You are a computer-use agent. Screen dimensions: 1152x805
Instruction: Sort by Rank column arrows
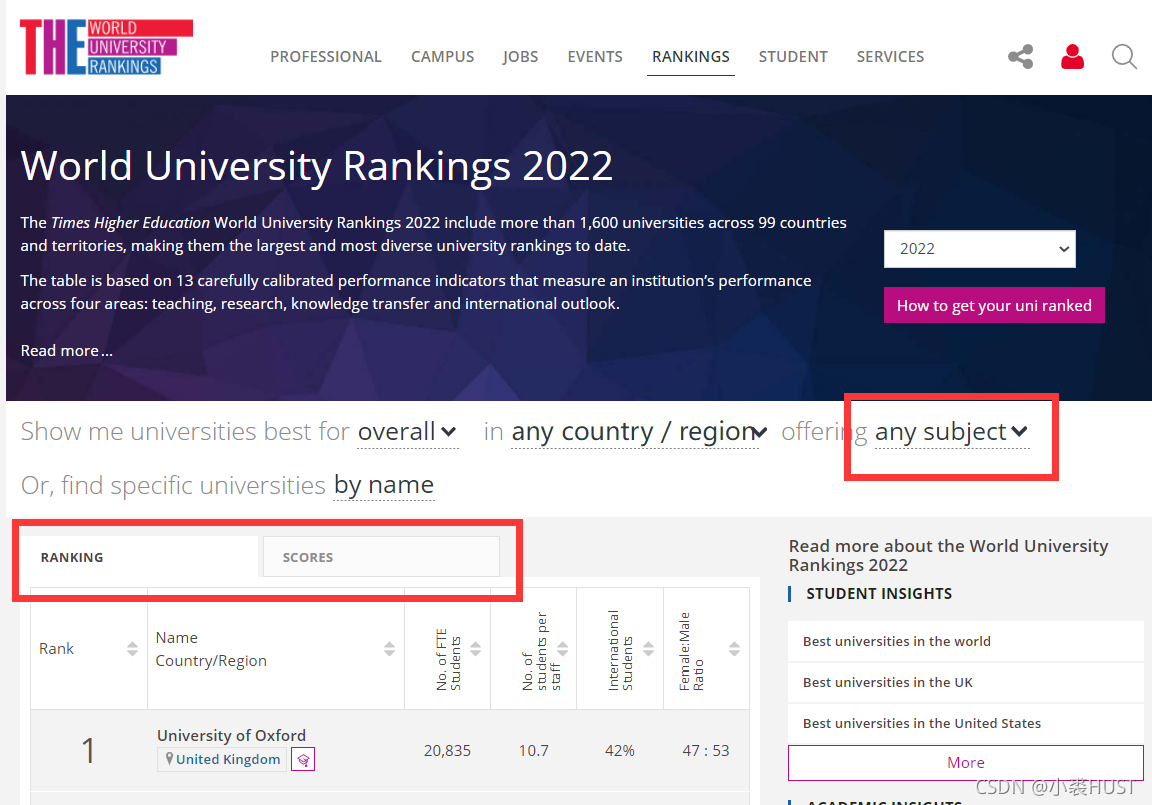(132, 649)
